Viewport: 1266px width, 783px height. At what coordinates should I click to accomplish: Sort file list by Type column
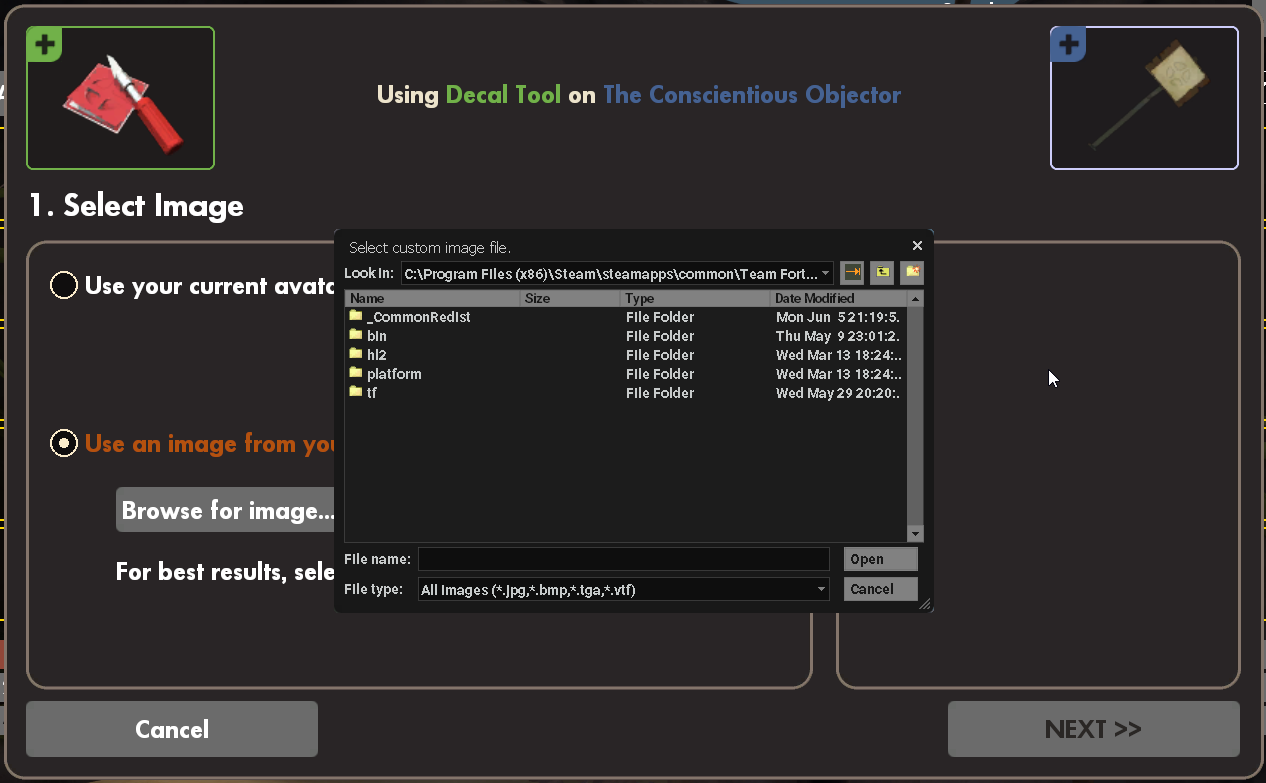[695, 298]
